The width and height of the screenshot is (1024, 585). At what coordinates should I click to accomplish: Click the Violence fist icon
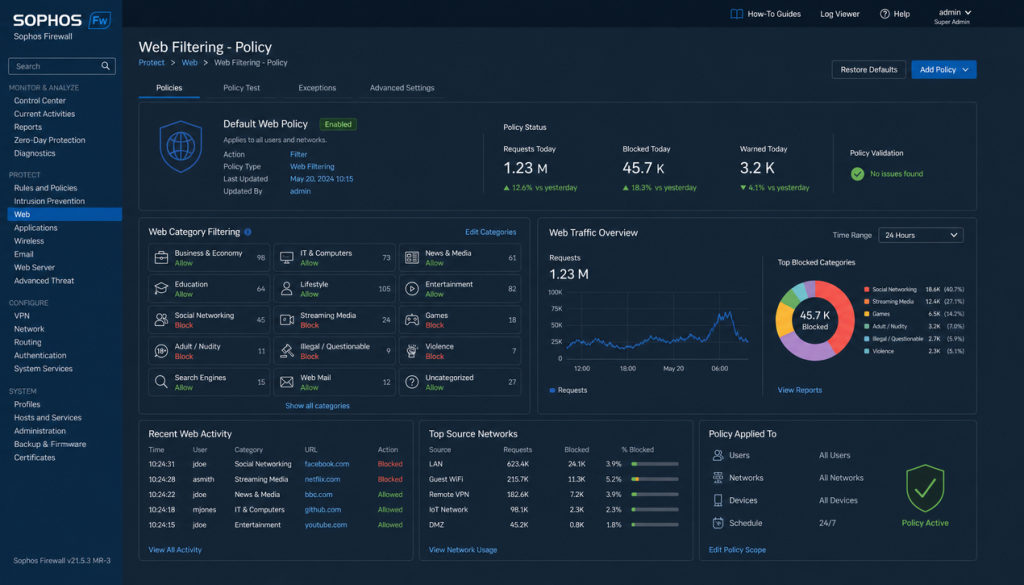[x=411, y=351]
